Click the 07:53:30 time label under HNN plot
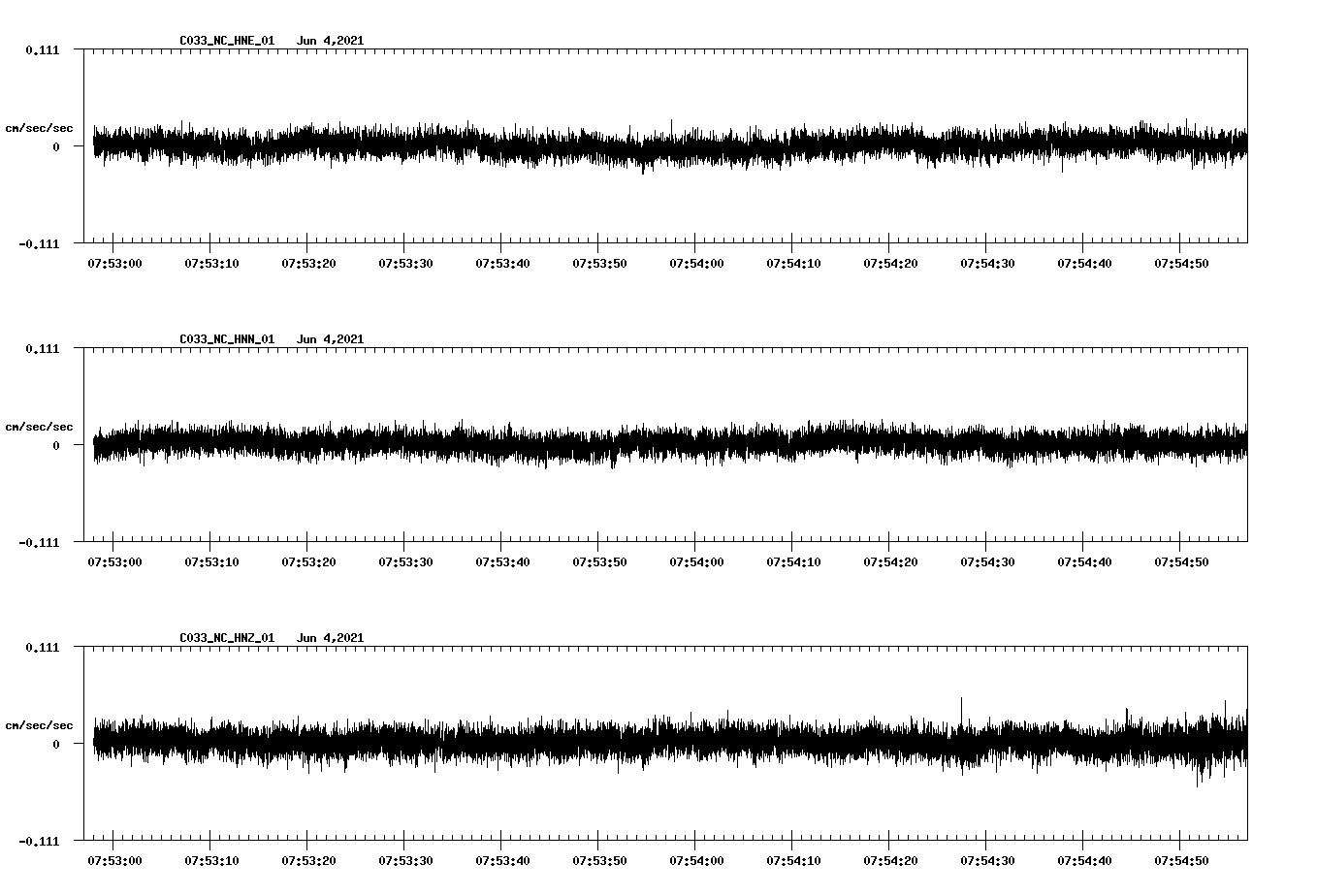This screenshot has width=1317, height=896. pyautogui.click(x=405, y=561)
